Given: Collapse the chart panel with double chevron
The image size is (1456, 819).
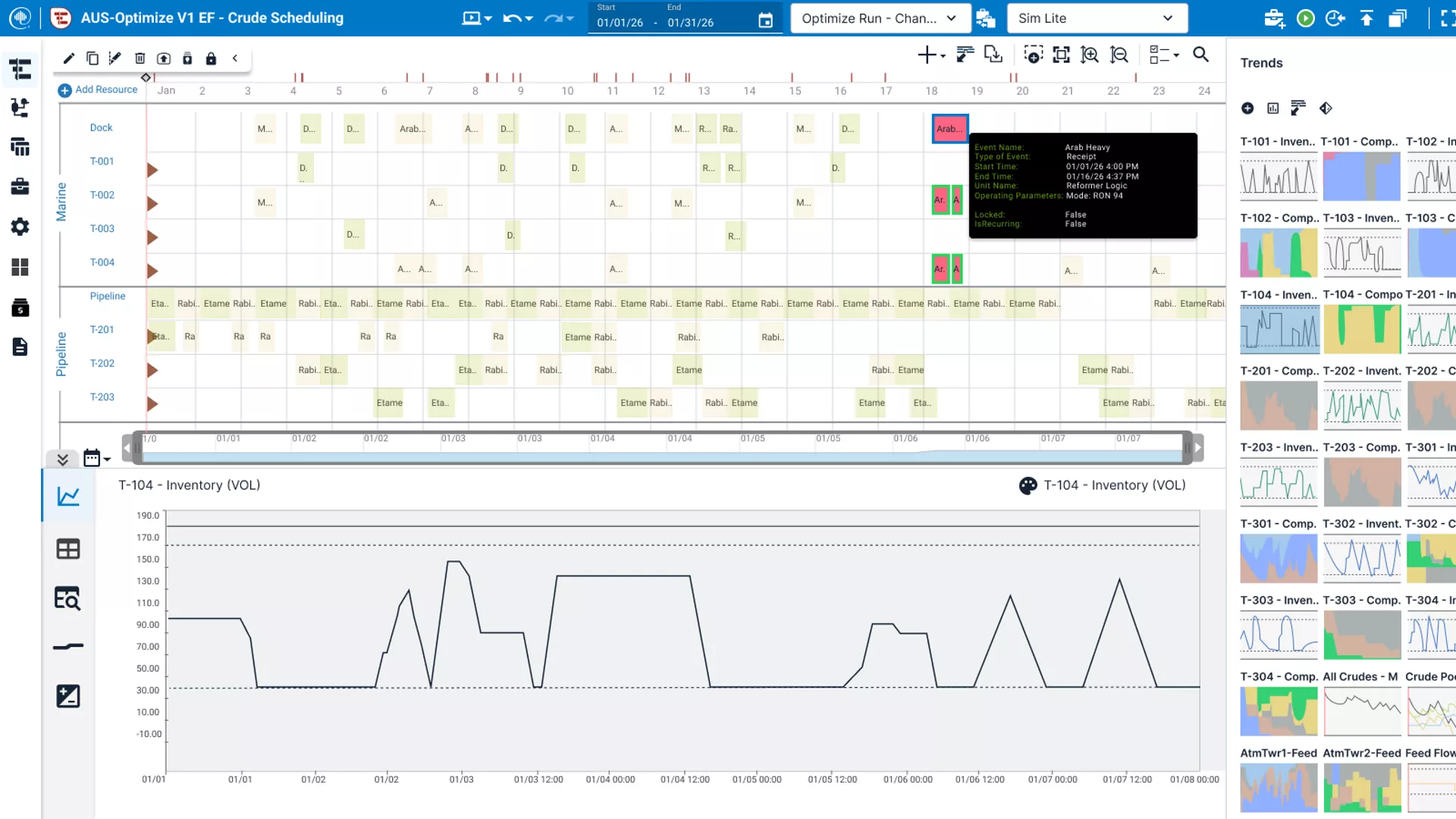Looking at the screenshot, I should pyautogui.click(x=63, y=459).
